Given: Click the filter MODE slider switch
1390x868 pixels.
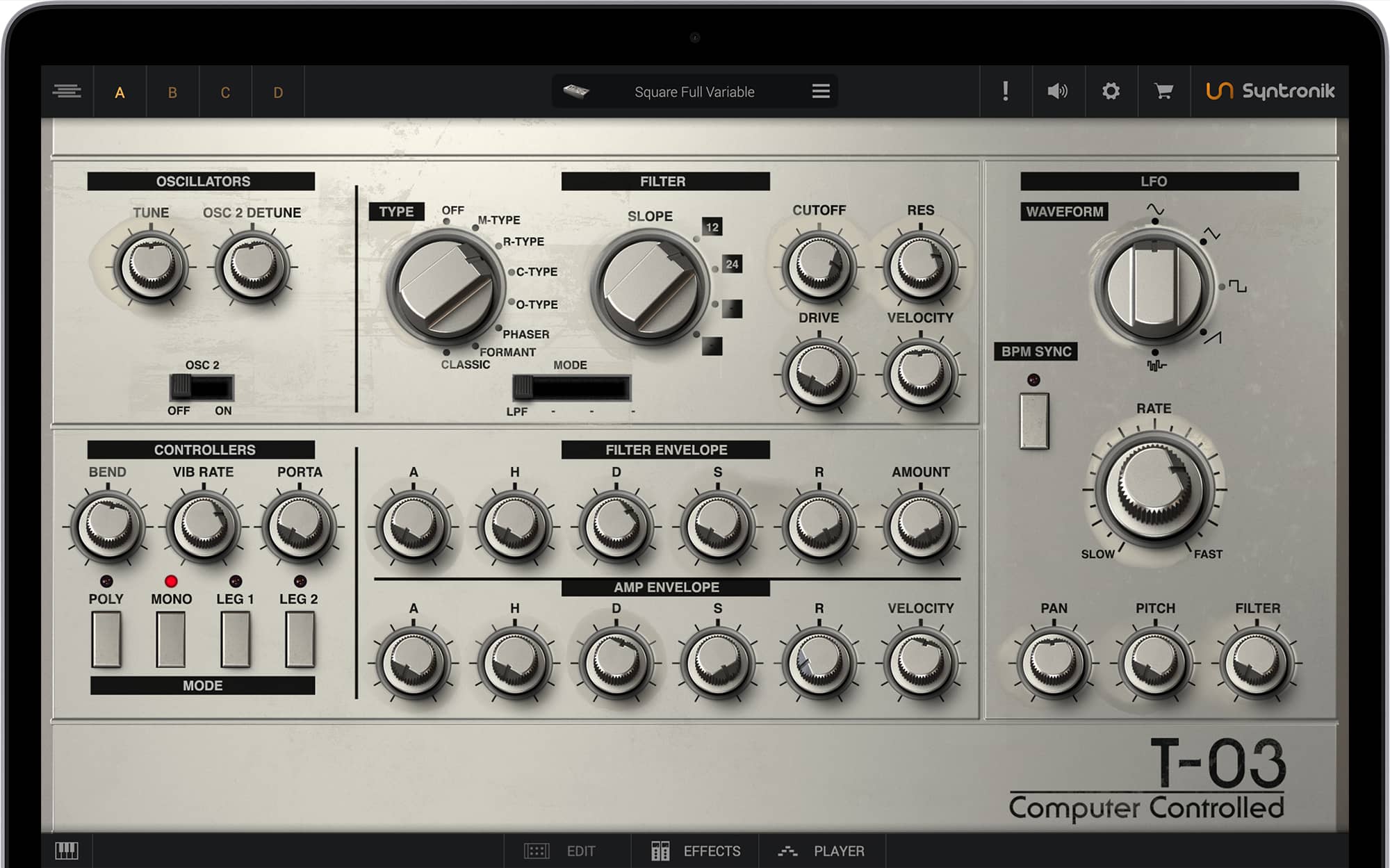Looking at the screenshot, I should [571, 388].
